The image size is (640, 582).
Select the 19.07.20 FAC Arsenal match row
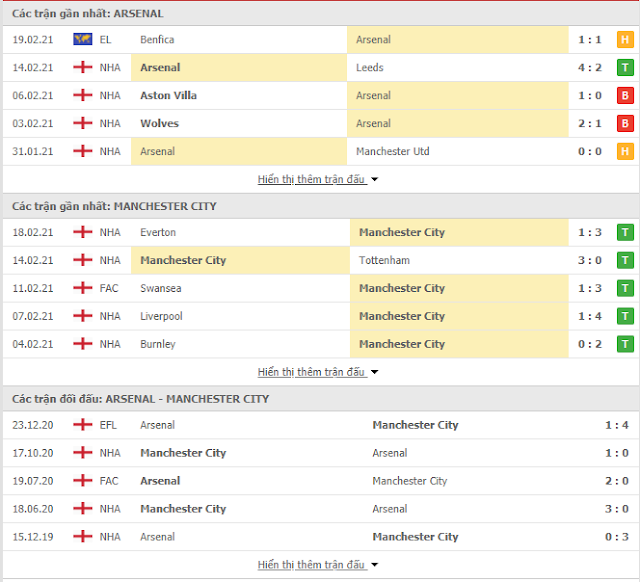(320, 481)
